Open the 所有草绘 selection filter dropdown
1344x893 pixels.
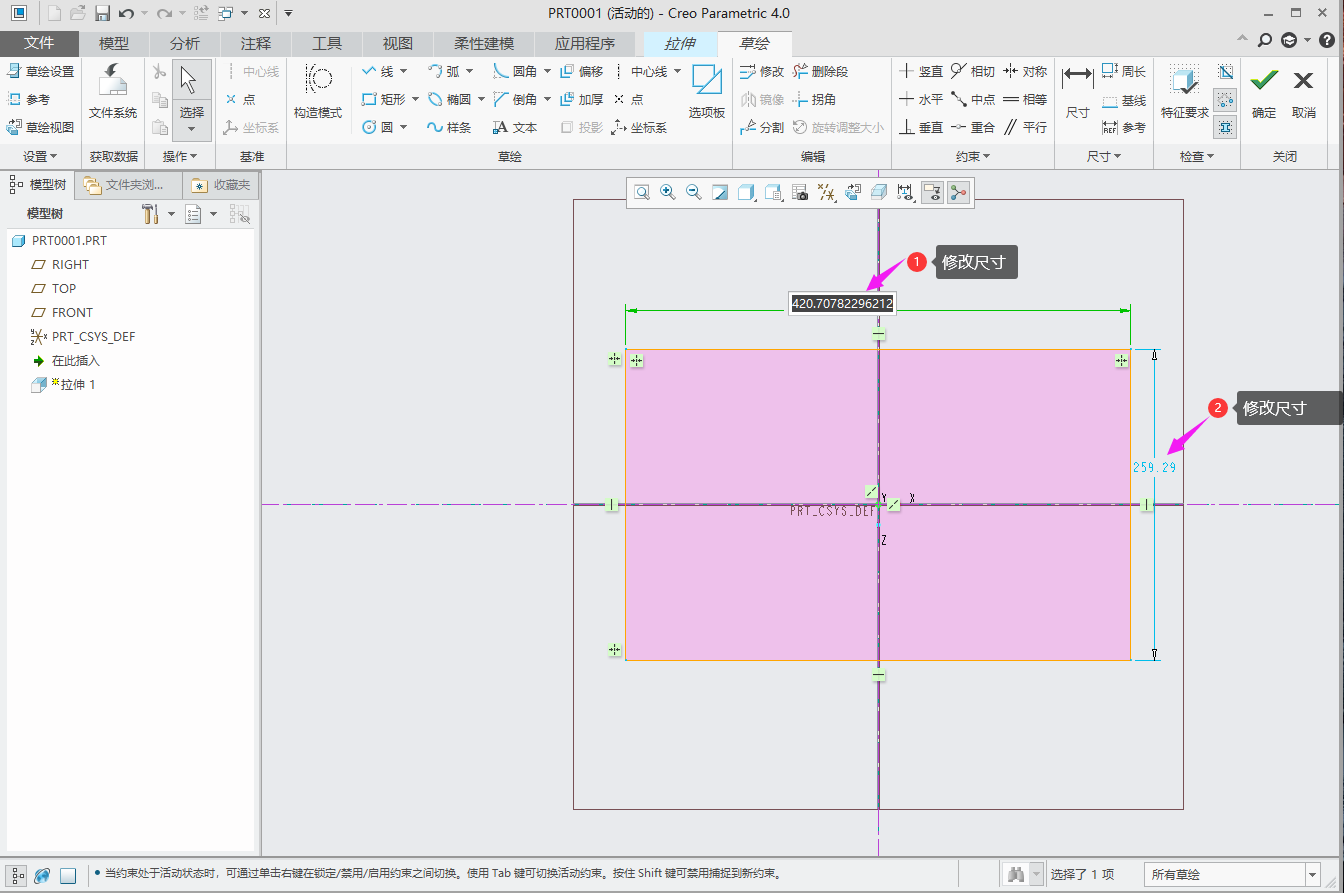[1313, 874]
